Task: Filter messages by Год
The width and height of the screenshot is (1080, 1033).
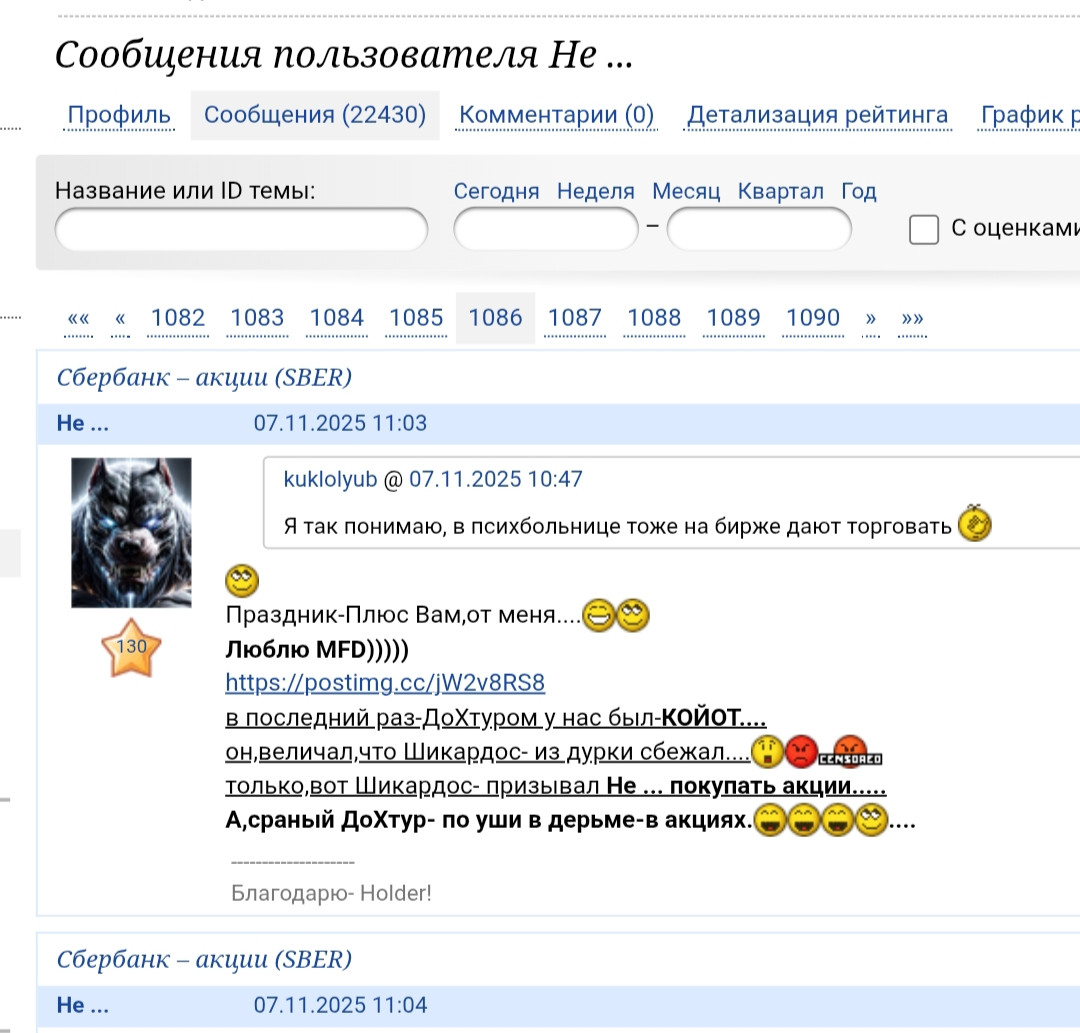Action: click(859, 191)
